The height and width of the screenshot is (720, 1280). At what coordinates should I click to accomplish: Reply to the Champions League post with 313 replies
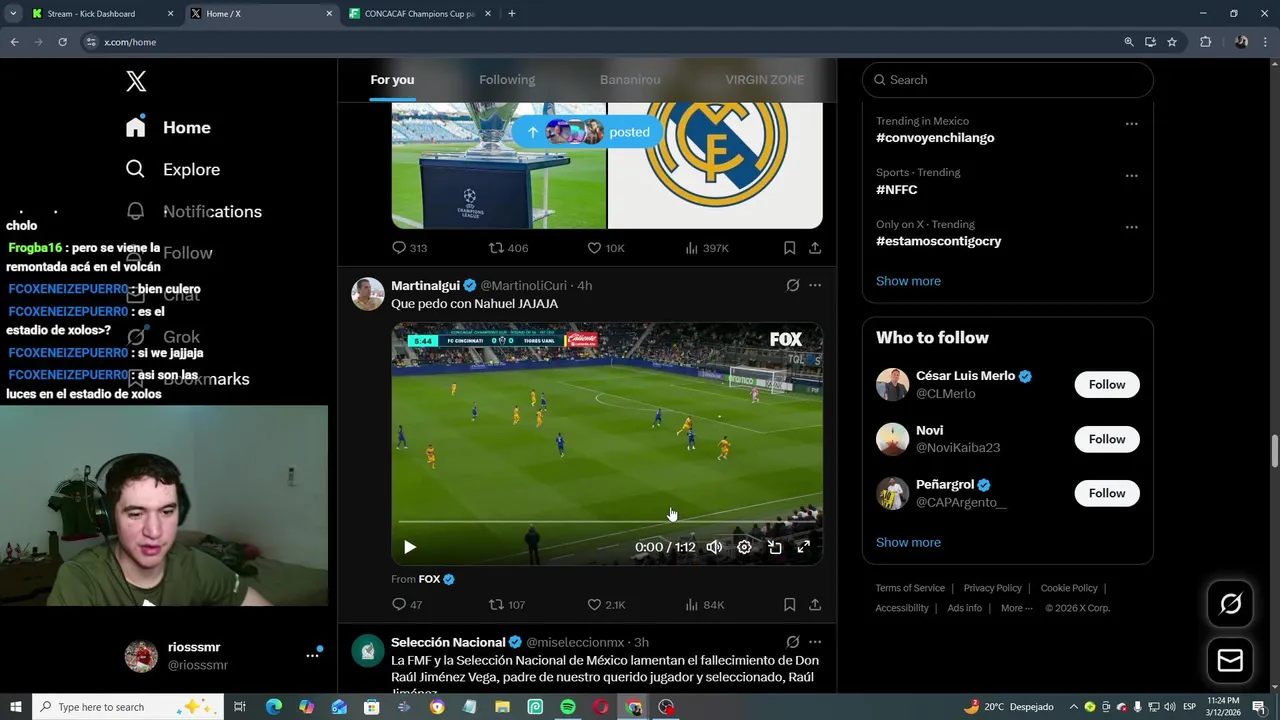409,248
